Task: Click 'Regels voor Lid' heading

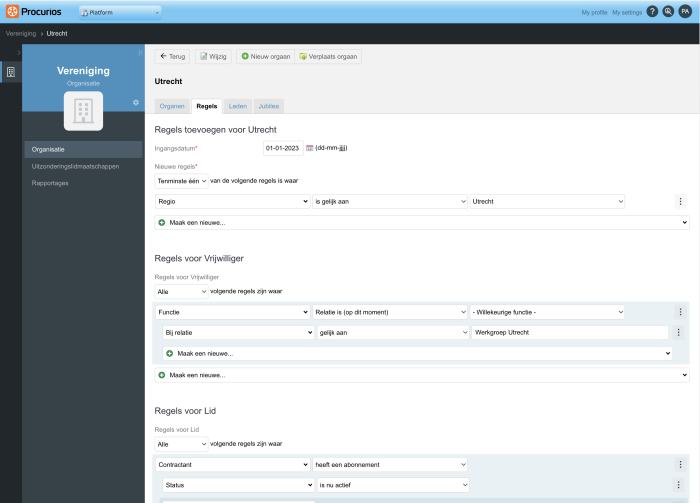Action: 185,411
